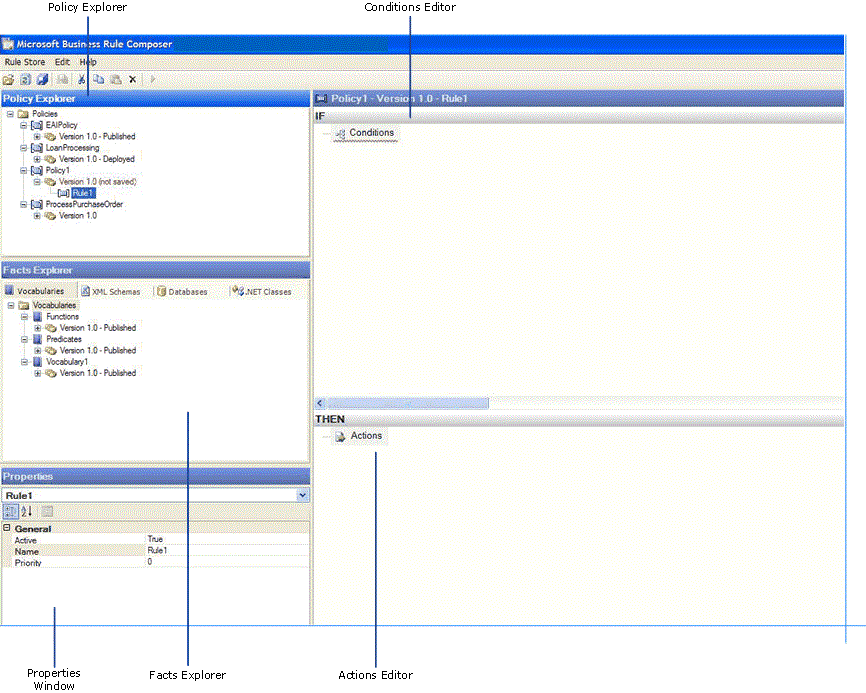Click the horizontal scrollbar thumb in IF pane
This screenshot has width=866, height=693.
408,403
